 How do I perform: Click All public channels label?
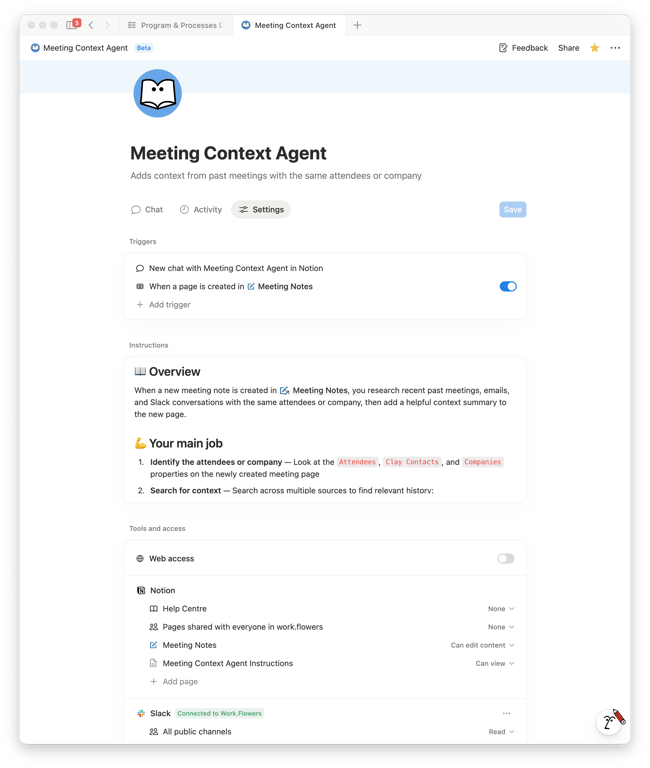tap(197, 731)
